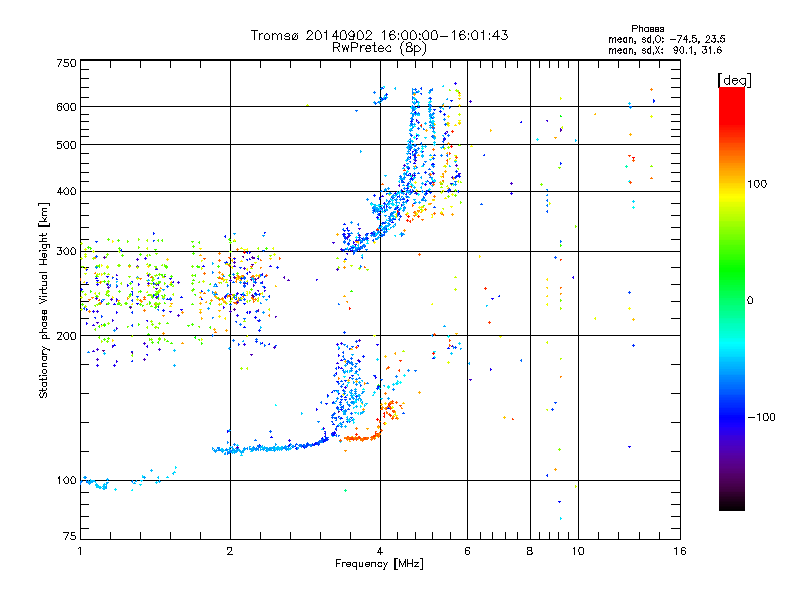800x600 pixels.
Task: Click the y-axis tick label '500'
Action: coord(66,145)
